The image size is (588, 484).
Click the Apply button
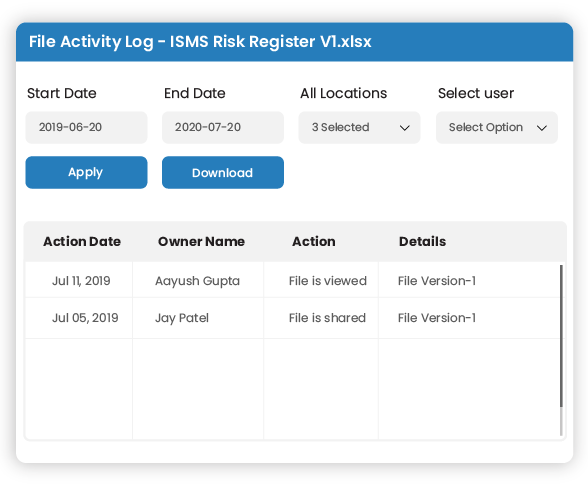86,172
